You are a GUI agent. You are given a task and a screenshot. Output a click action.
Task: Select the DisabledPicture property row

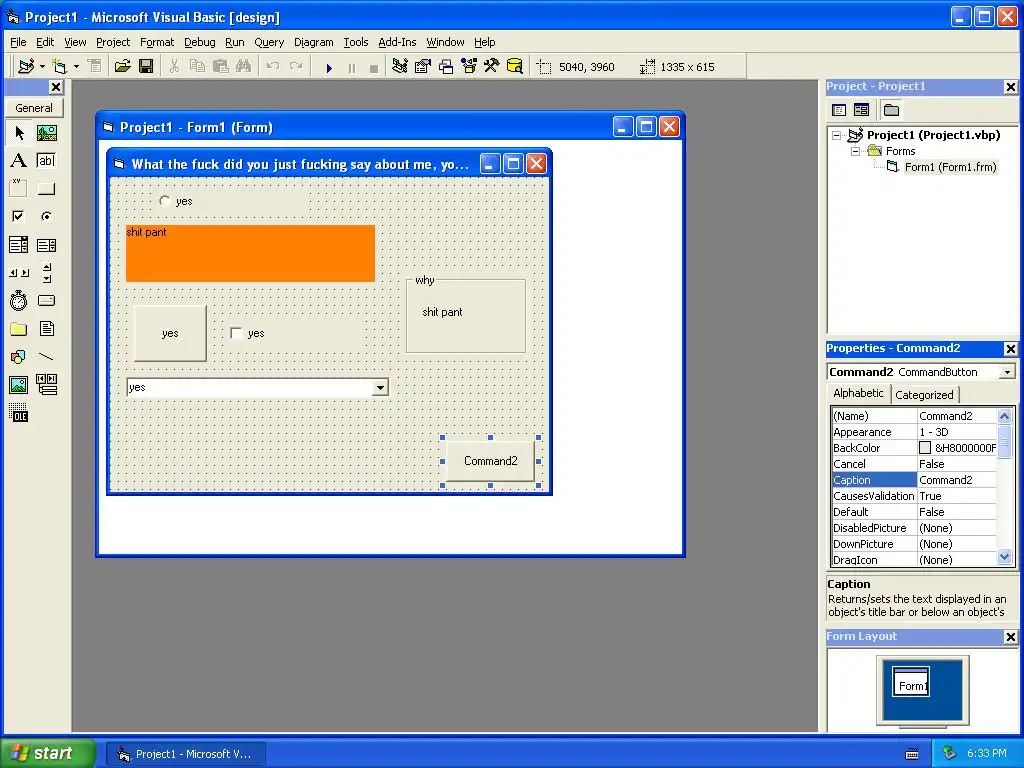[x=914, y=528]
